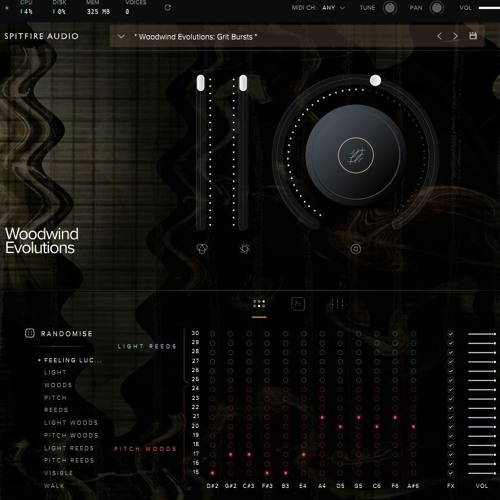Toggle the FX checkbox for row 25
This screenshot has height=500, width=500.
[x=451, y=380]
